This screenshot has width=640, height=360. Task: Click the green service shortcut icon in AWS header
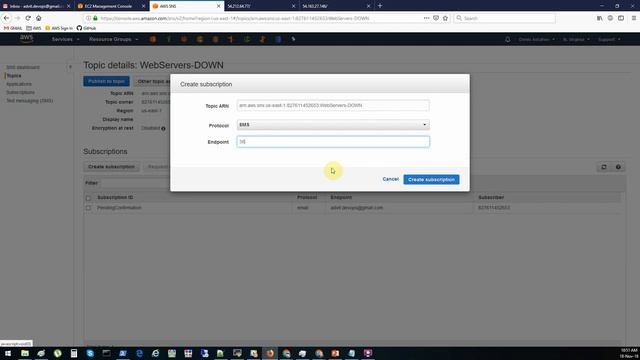coord(247,39)
